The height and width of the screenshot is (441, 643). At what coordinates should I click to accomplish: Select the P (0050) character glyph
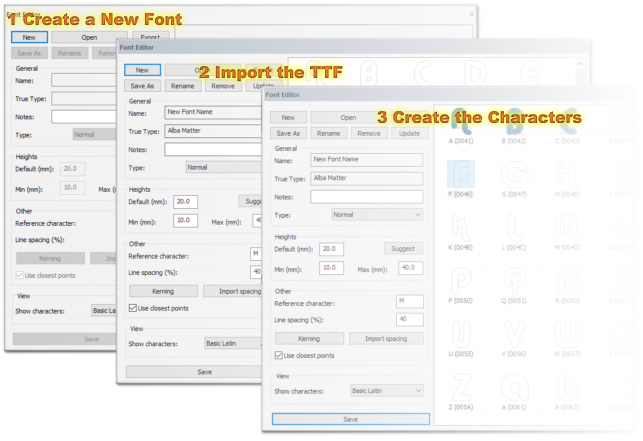(x=461, y=281)
